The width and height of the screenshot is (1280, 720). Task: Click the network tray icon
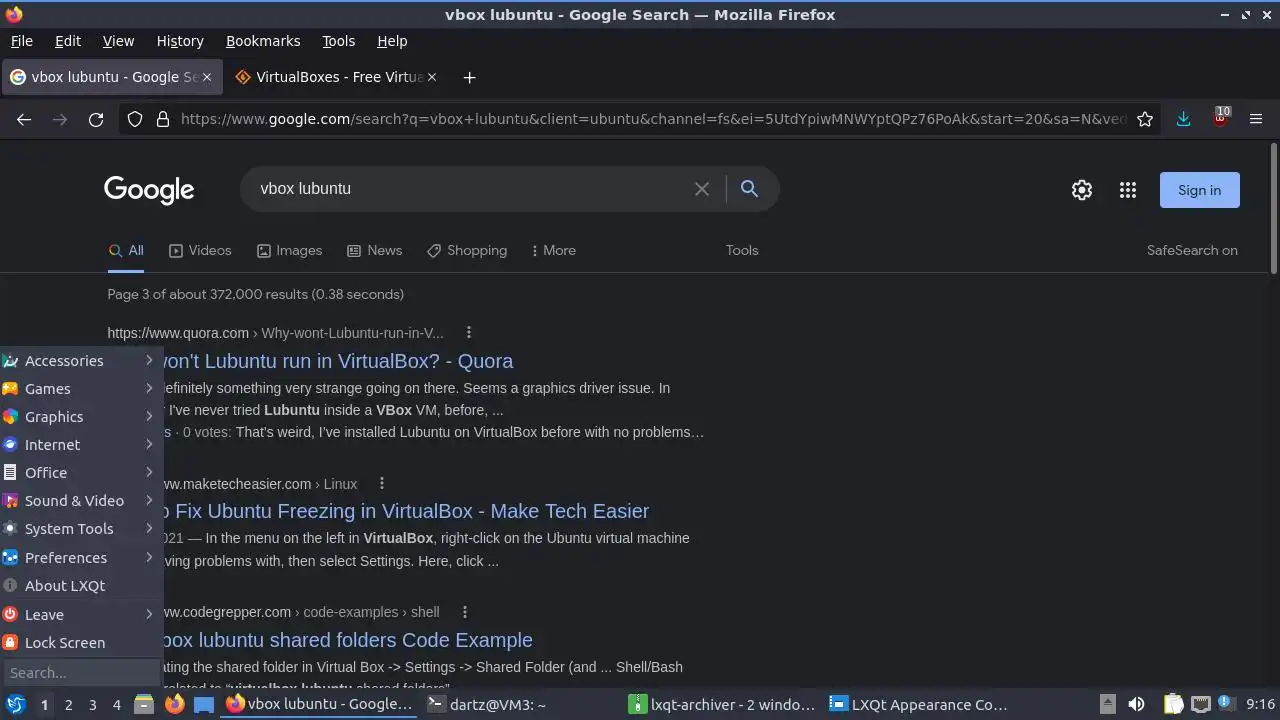[x=1201, y=705]
